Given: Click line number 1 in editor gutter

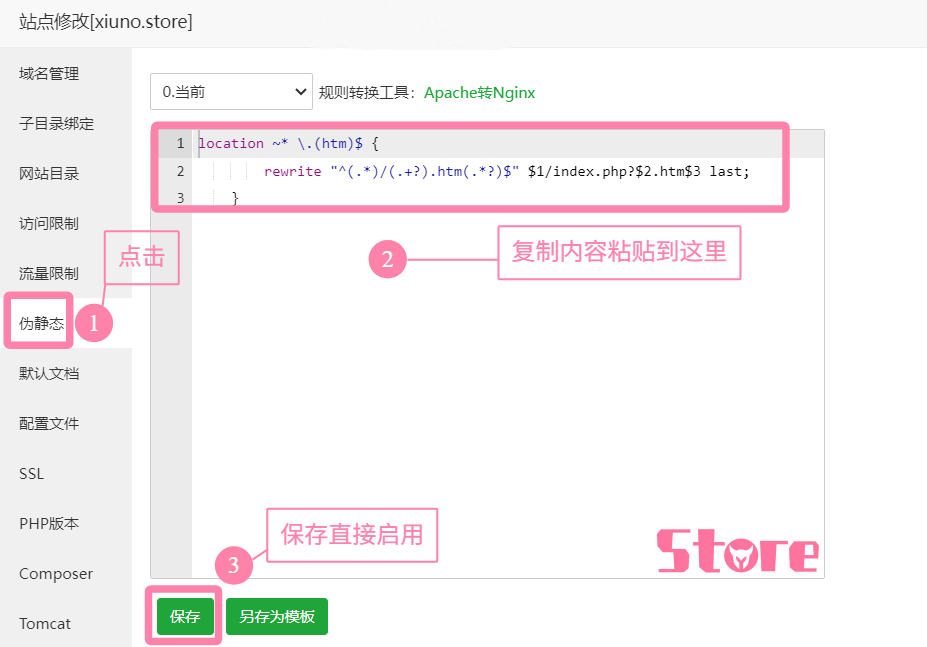Looking at the screenshot, I should (179, 143).
